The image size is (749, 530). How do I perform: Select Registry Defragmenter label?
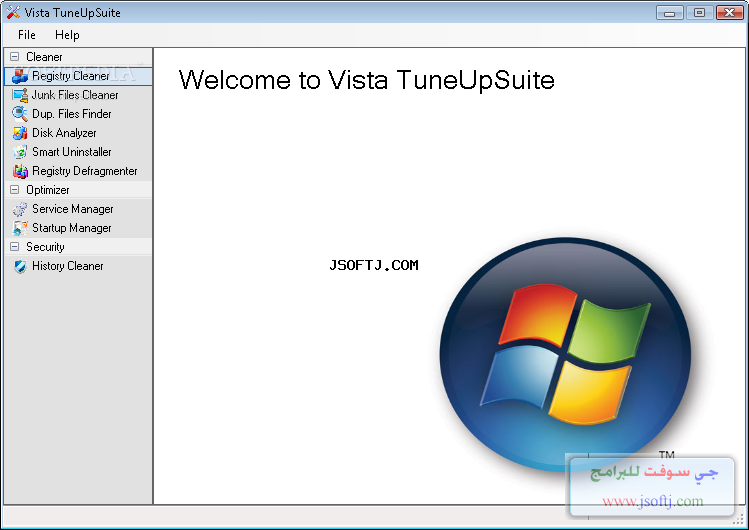(85, 171)
